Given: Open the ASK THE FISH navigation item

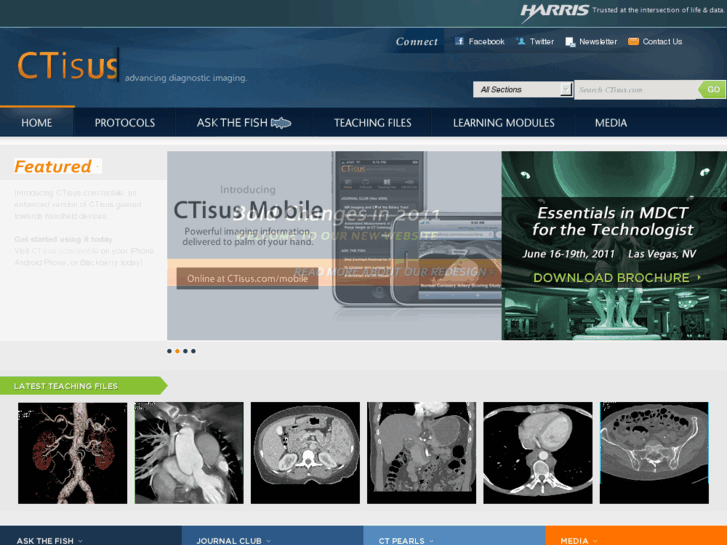Looking at the screenshot, I should [244, 122].
